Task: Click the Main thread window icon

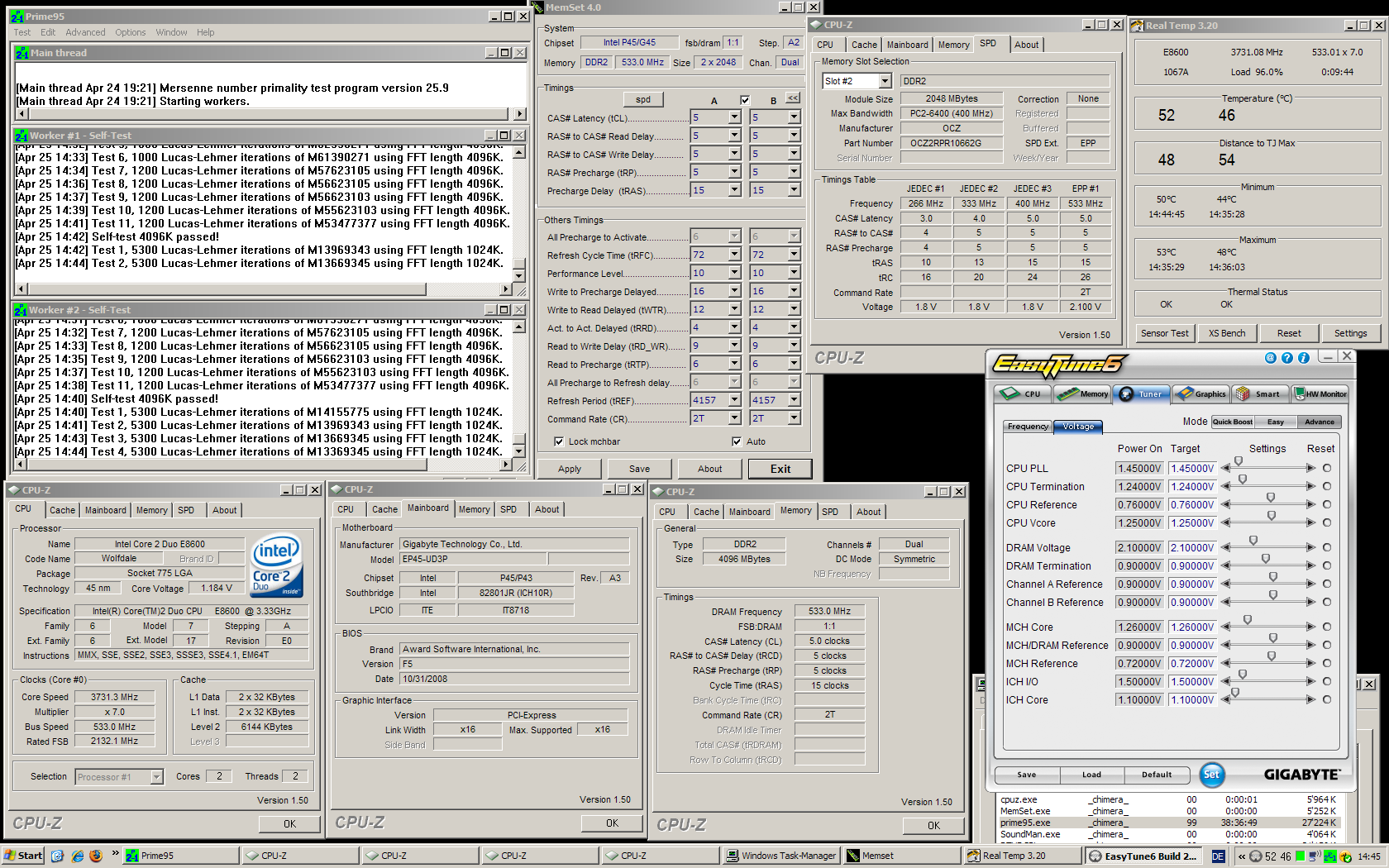Action: point(21,53)
